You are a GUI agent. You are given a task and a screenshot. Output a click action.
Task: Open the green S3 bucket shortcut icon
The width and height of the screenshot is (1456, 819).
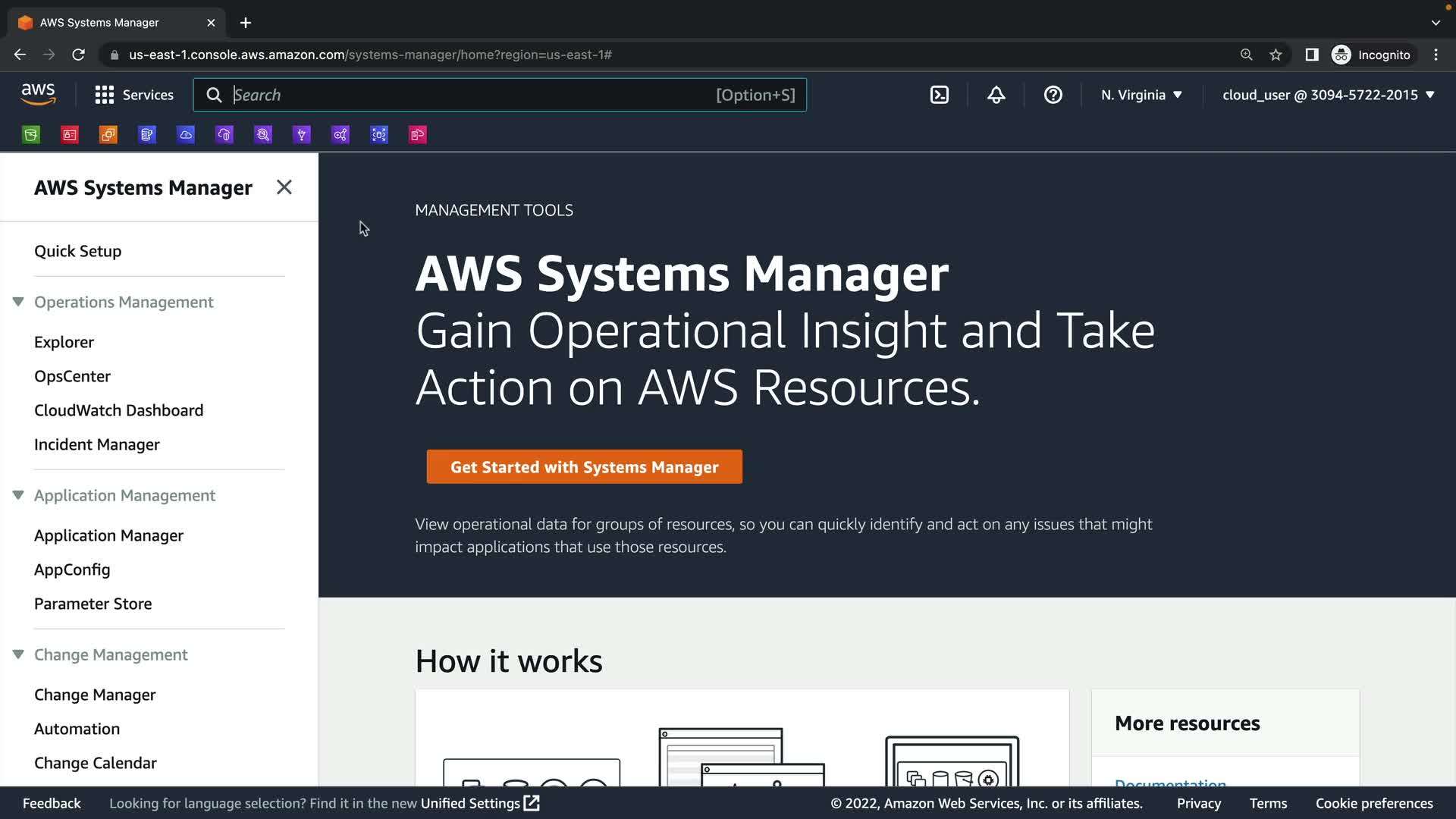31,135
